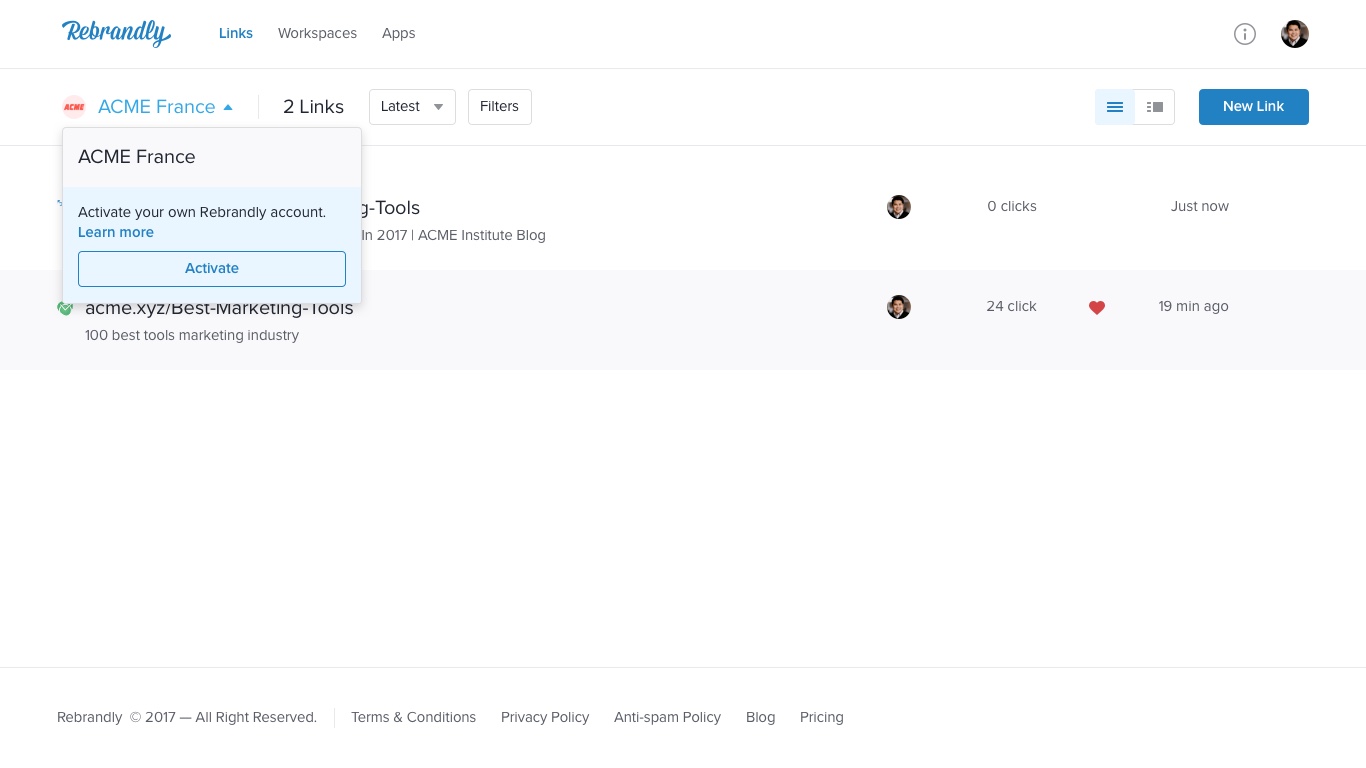Select ACME France in workspace popup
Screen dimensions: 1366x768
coord(212,157)
